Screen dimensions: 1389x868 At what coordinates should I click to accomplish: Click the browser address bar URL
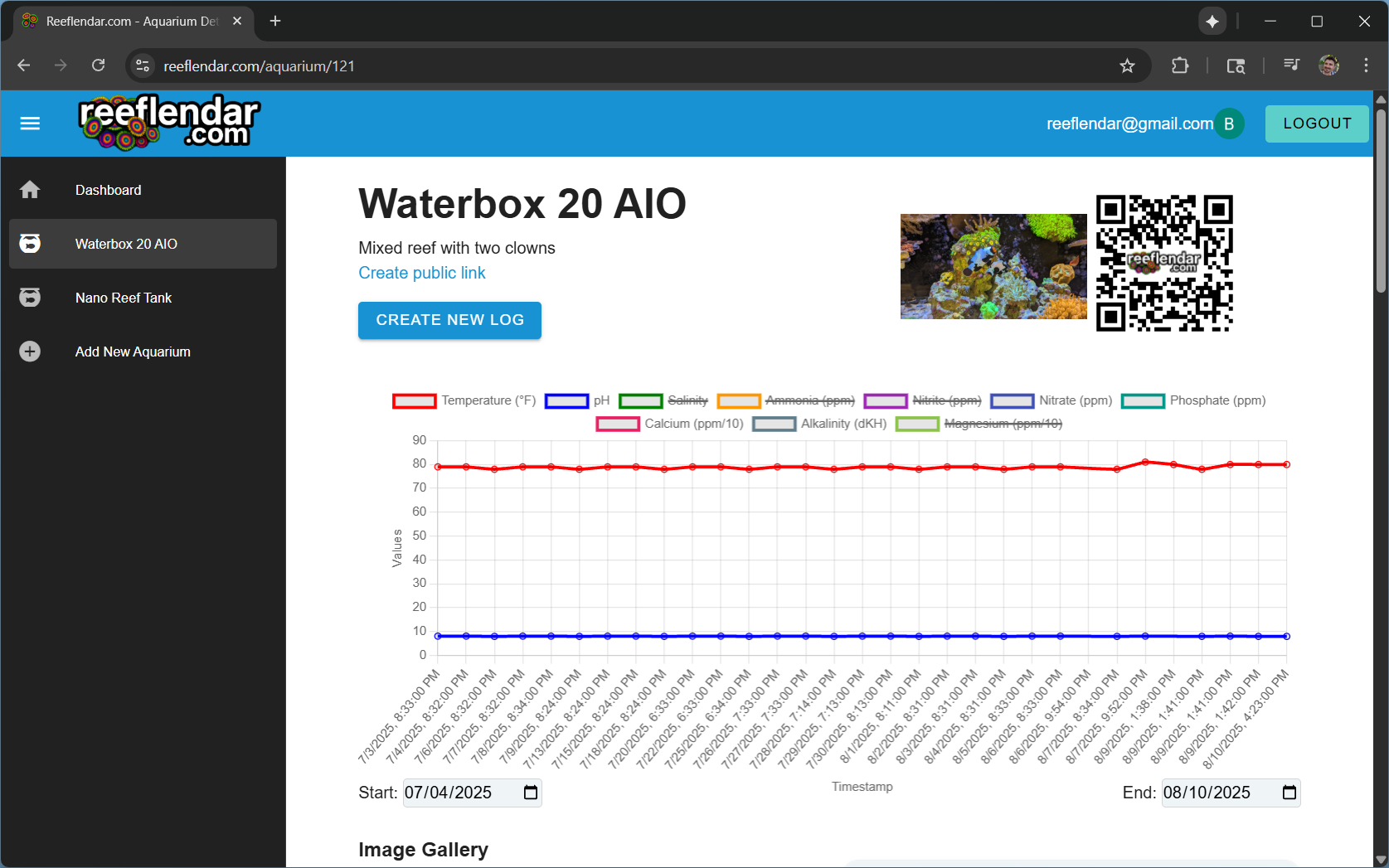coord(259,65)
